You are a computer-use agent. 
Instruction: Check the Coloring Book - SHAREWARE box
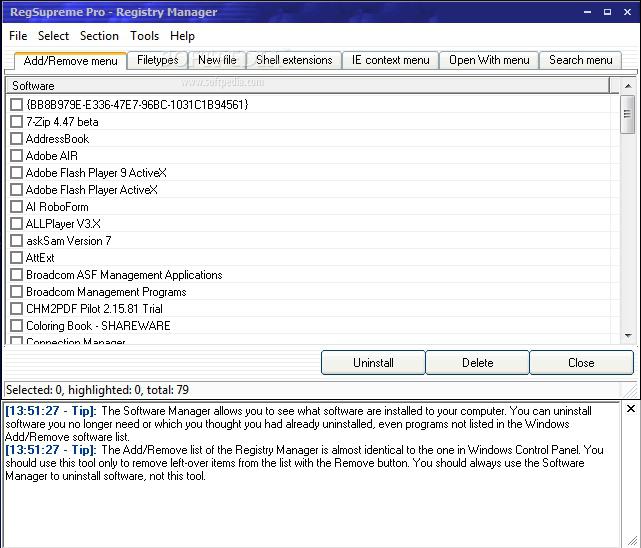tap(16, 326)
